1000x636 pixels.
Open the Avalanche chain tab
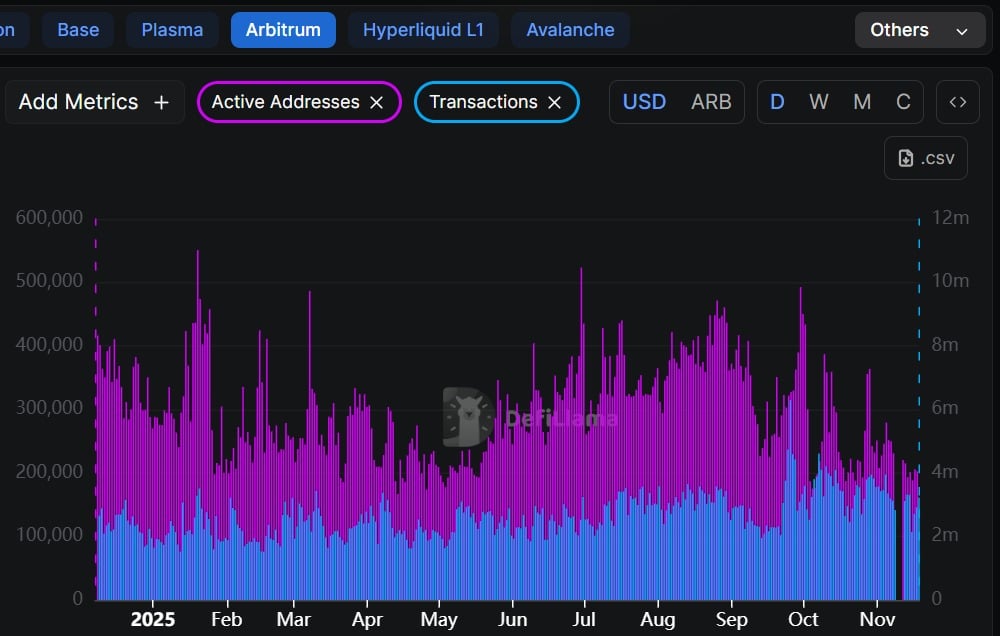click(570, 30)
